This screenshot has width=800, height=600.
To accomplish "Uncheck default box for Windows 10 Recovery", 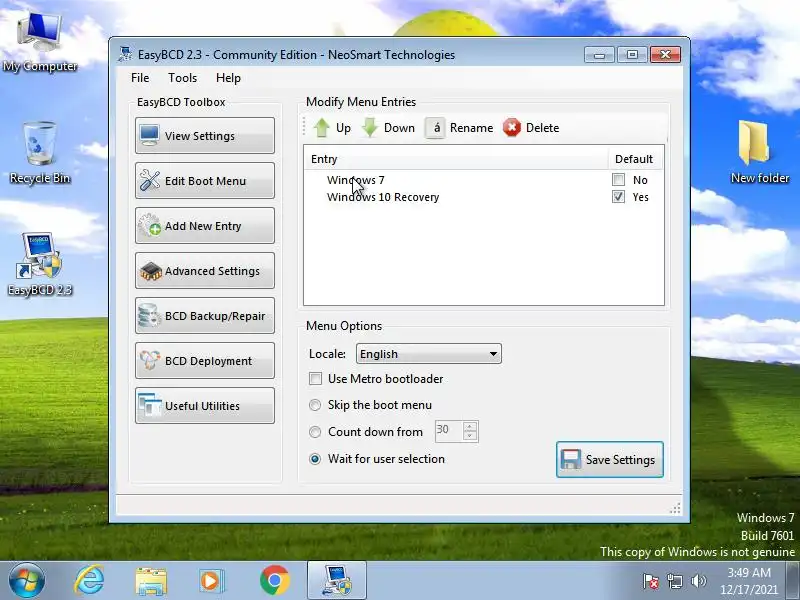I will click(618, 197).
